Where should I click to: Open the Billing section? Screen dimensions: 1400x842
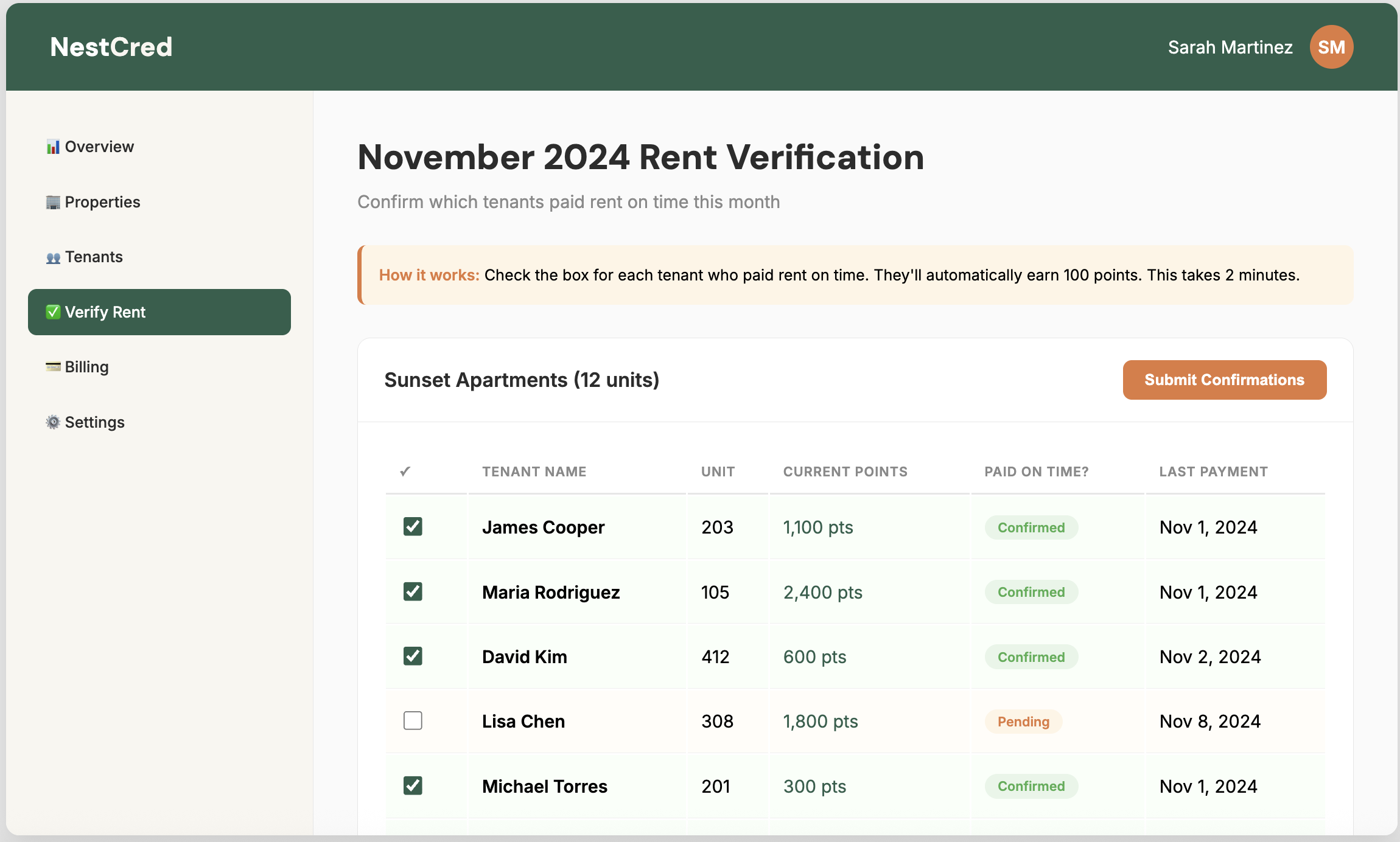[x=86, y=367]
